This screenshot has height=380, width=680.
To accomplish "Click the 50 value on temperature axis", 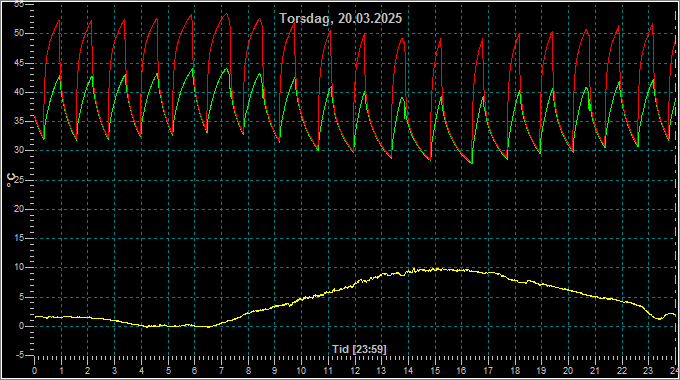I will click(19, 33).
